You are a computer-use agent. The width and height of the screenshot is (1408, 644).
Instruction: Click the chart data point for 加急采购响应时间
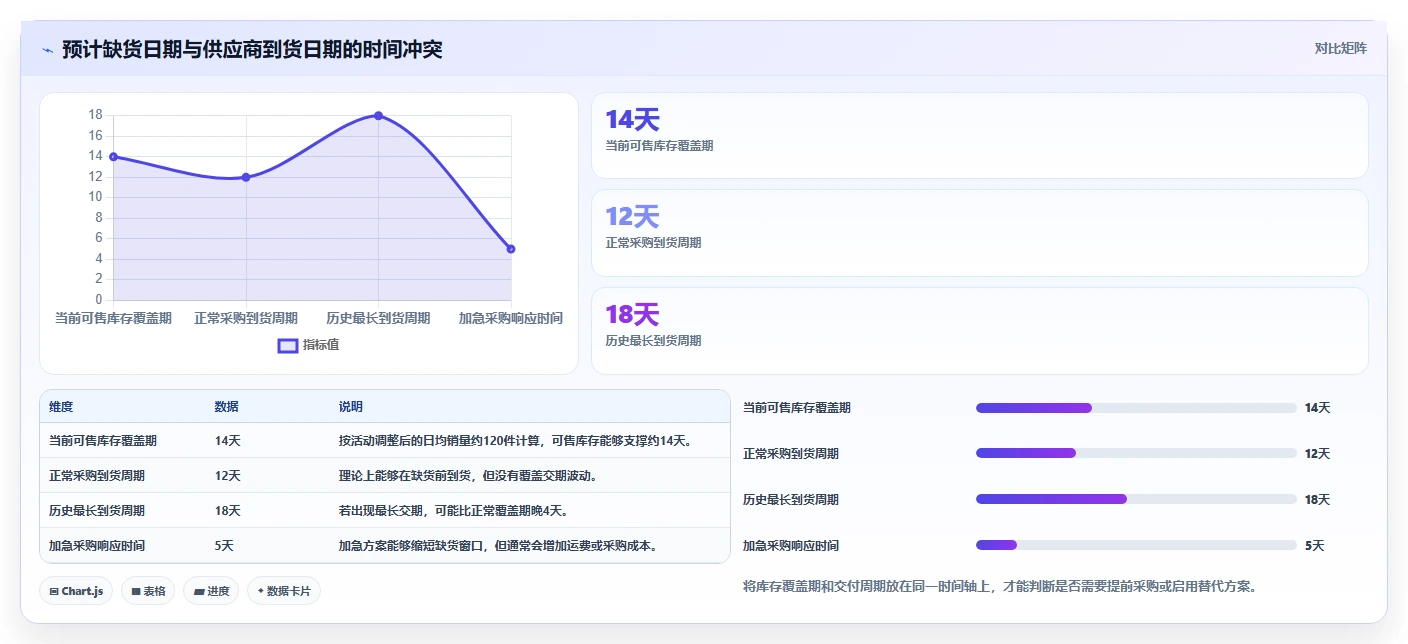(x=511, y=249)
